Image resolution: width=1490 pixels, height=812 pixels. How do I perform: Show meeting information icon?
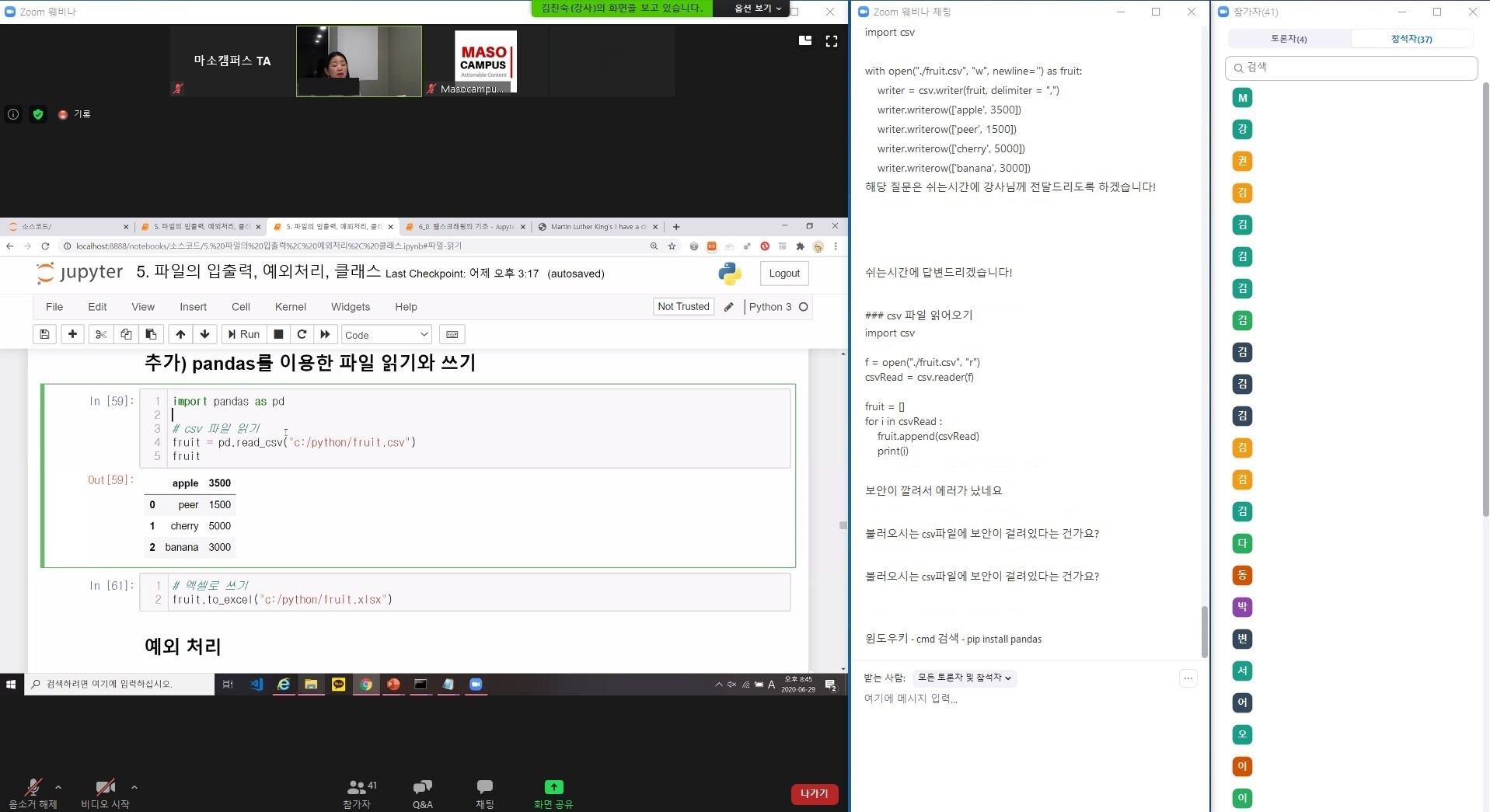tap(13, 114)
